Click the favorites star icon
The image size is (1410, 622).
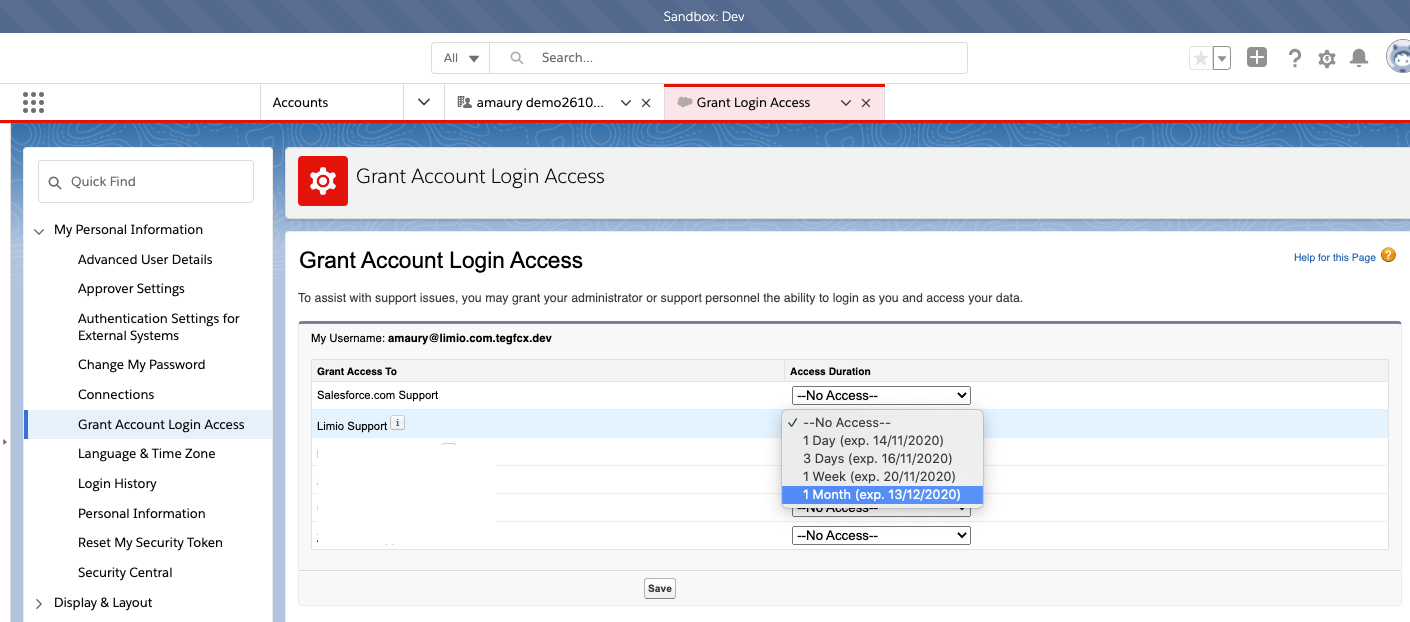click(1200, 59)
